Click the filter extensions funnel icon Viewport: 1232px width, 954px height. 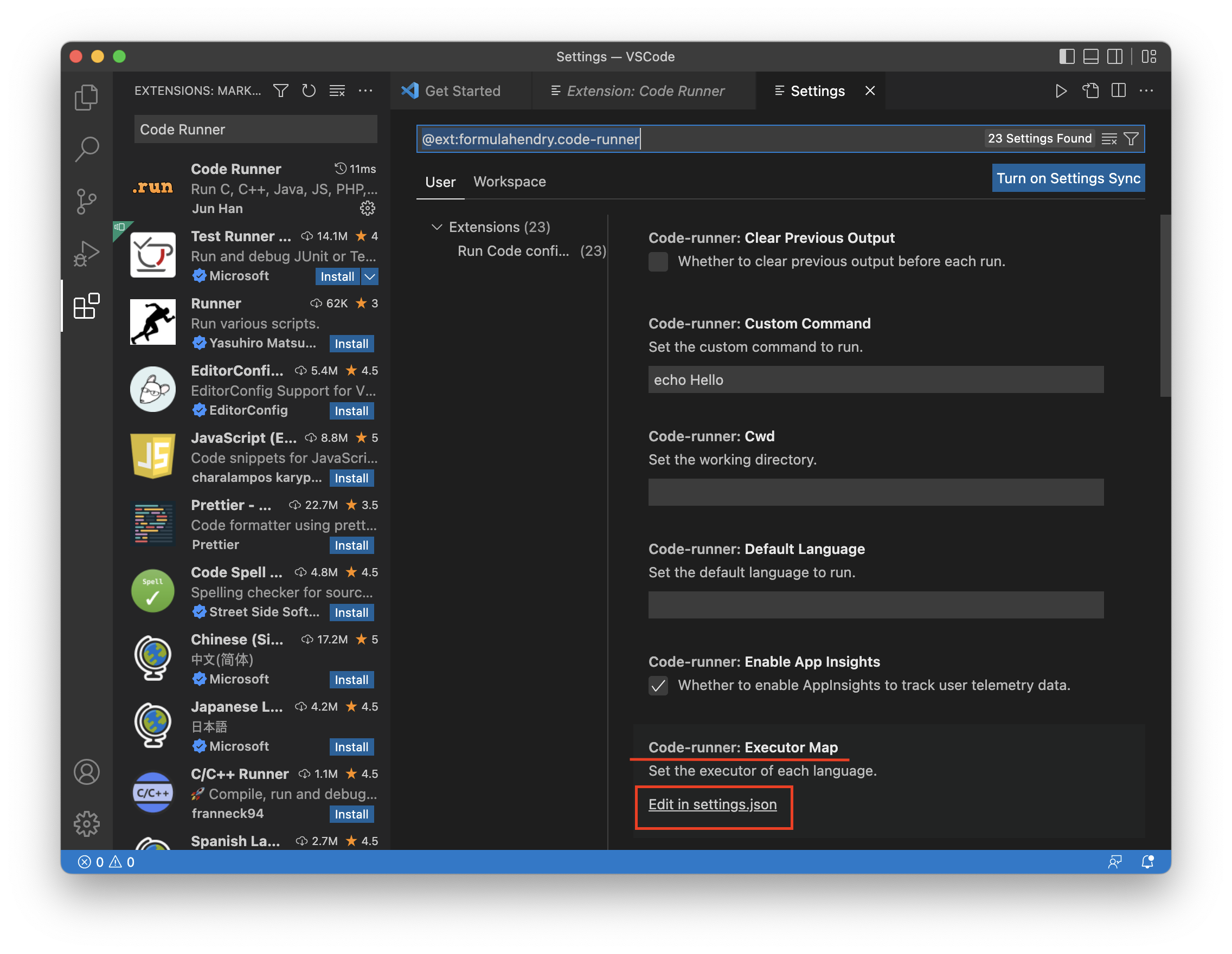[281, 91]
